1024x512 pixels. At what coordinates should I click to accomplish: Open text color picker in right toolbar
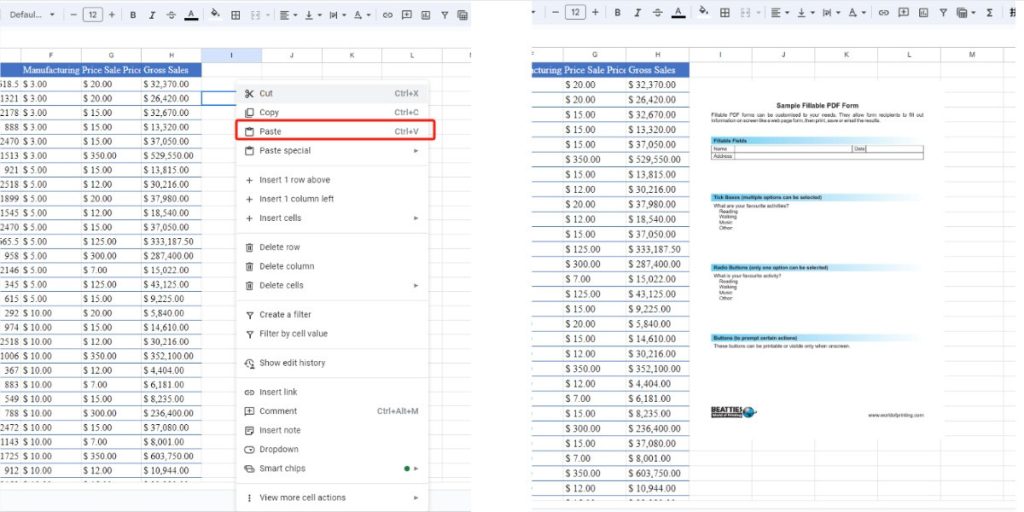[x=679, y=12]
